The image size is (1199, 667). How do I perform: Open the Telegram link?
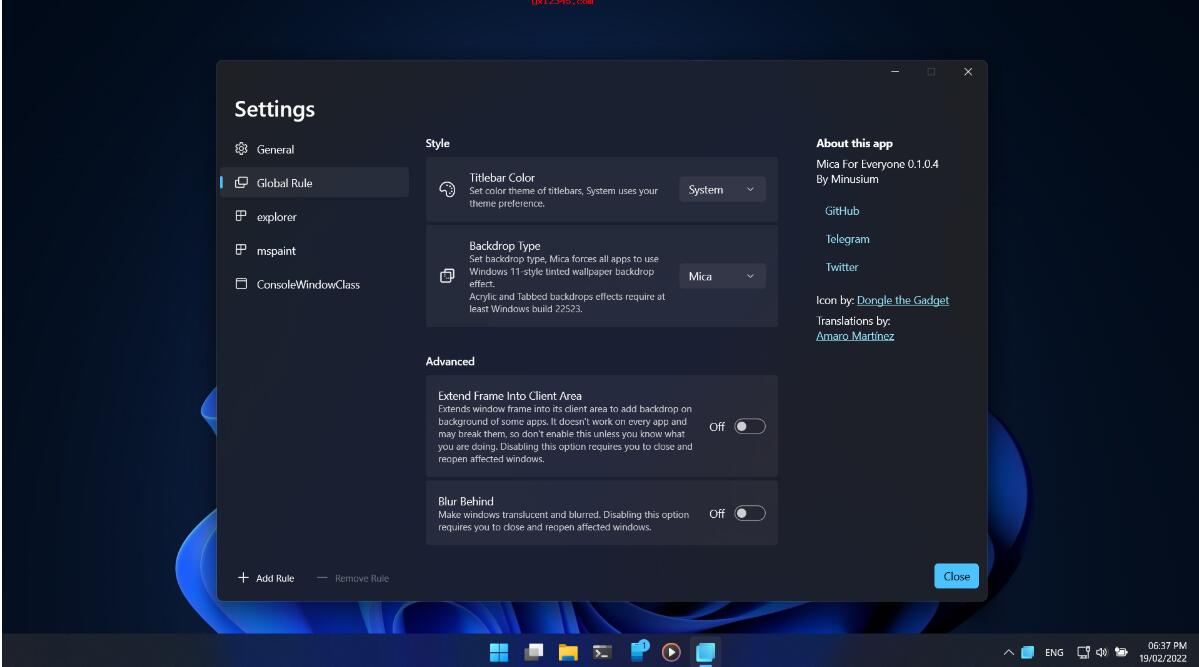click(x=847, y=239)
